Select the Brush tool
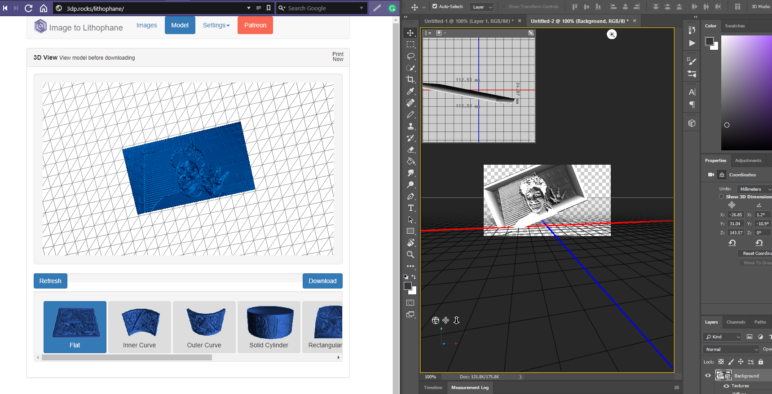 (410, 115)
